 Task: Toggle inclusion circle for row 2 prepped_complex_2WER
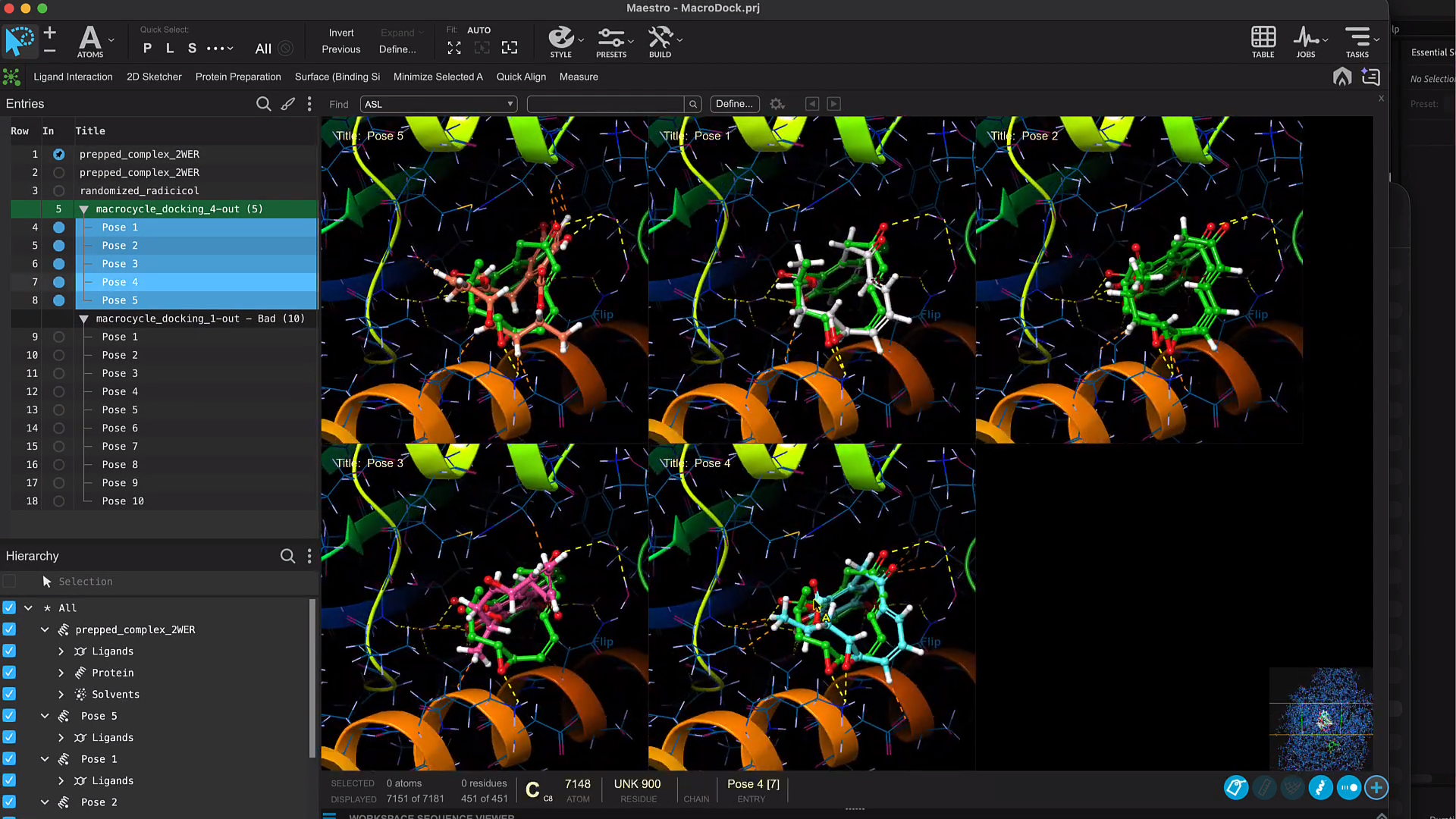(x=58, y=173)
